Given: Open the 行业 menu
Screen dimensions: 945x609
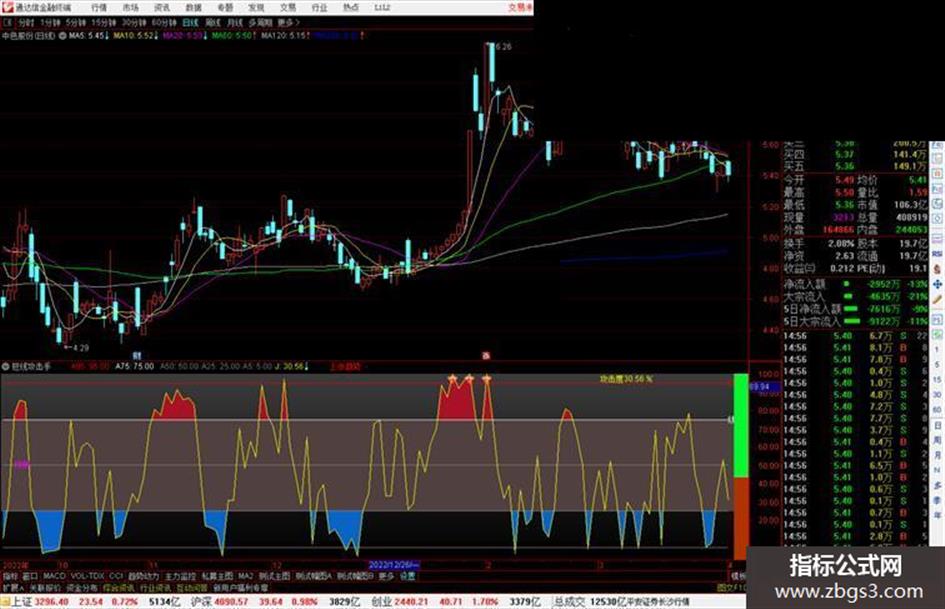Looking at the screenshot, I should pyautogui.click(x=319, y=7).
